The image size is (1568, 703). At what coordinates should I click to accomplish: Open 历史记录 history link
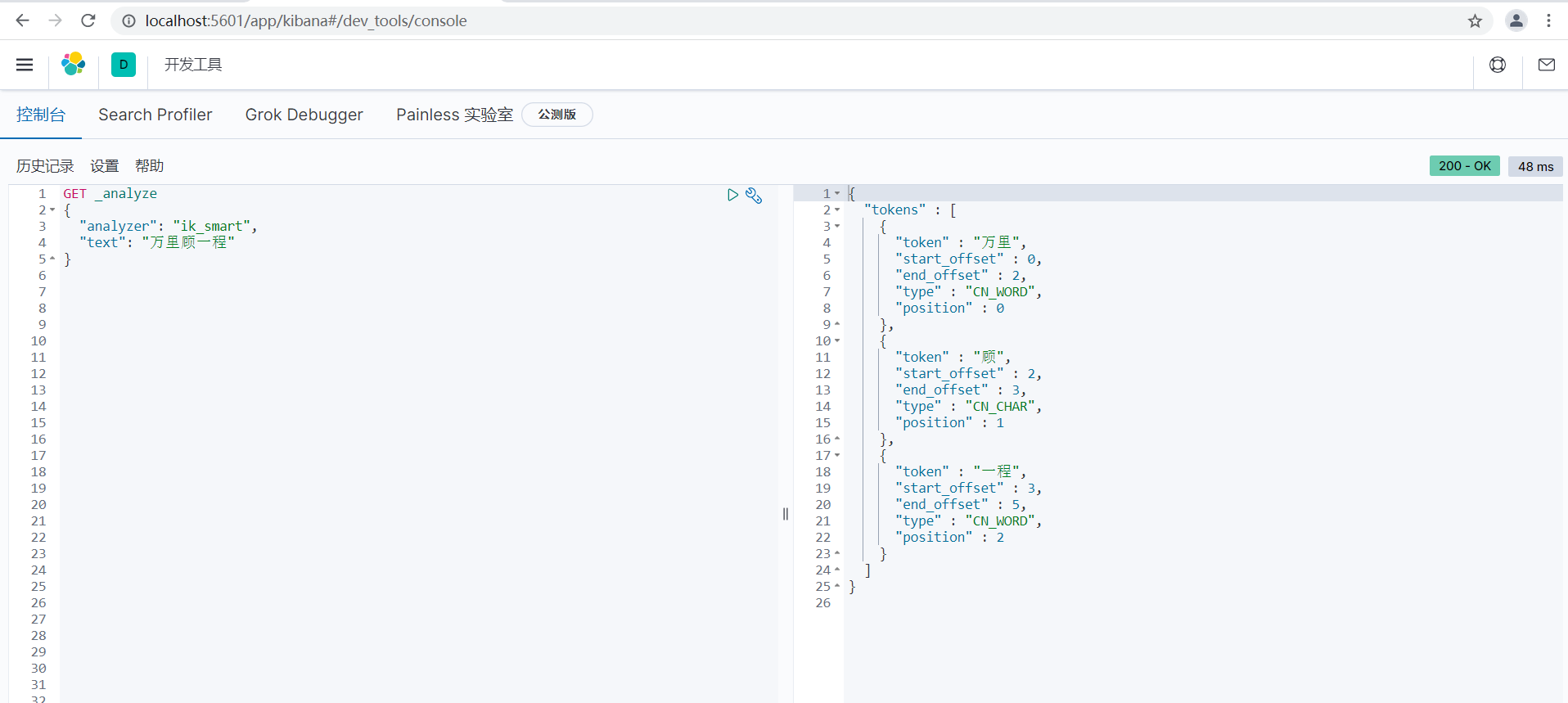(45, 166)
